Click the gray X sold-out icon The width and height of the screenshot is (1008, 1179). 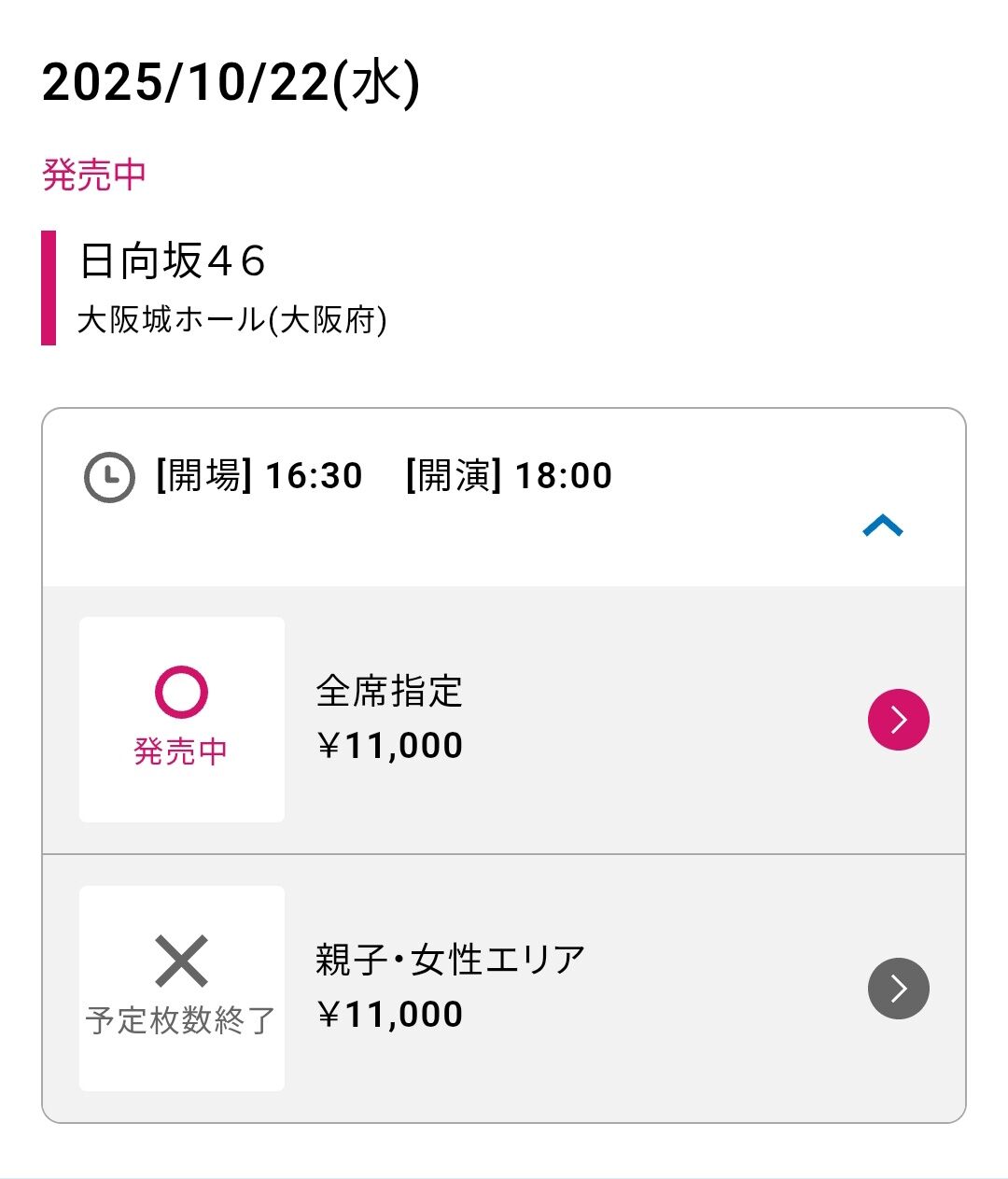coord(181,961)
